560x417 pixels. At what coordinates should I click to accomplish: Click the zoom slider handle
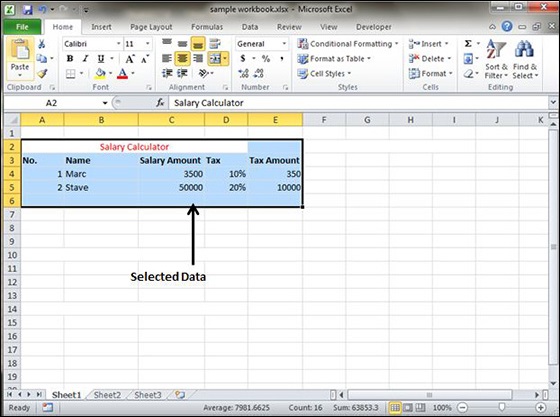(502, 407)
